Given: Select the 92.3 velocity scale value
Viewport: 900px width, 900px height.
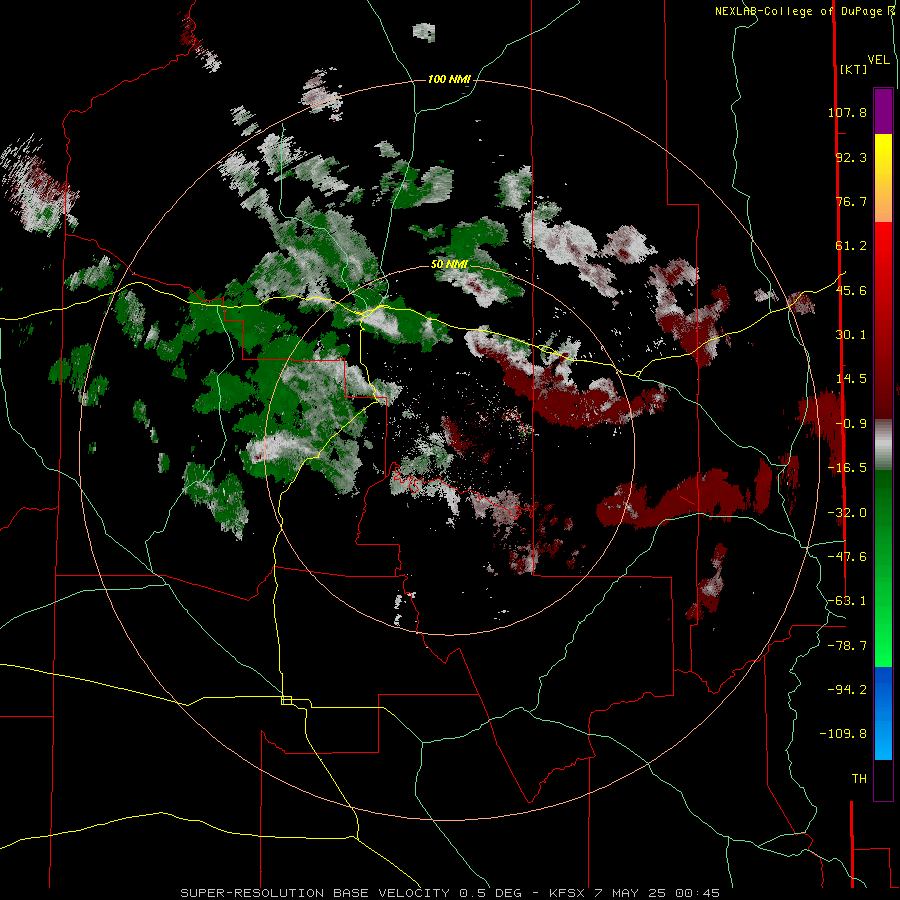Looking at the screenshot, I should [x=851, y=157].
